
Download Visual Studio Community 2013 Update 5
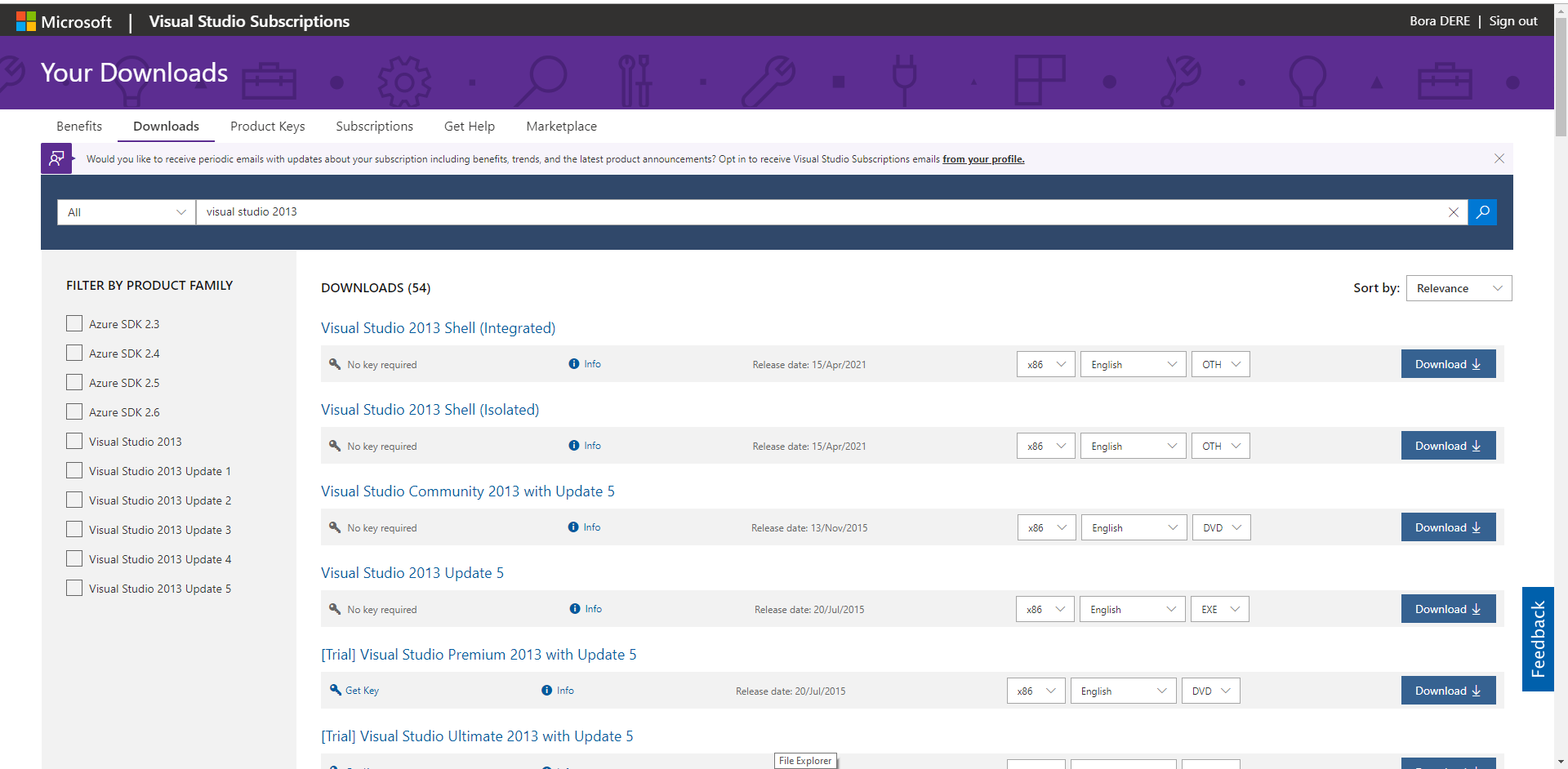pos(1449,527)
